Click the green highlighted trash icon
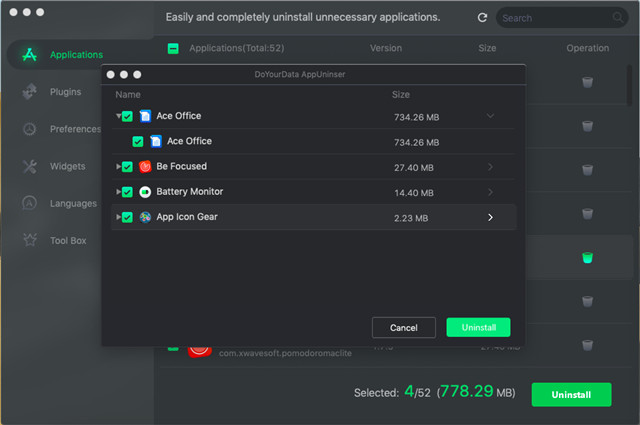Image resolution: width=640 pixels, height=425 pixels. (587, 258)
